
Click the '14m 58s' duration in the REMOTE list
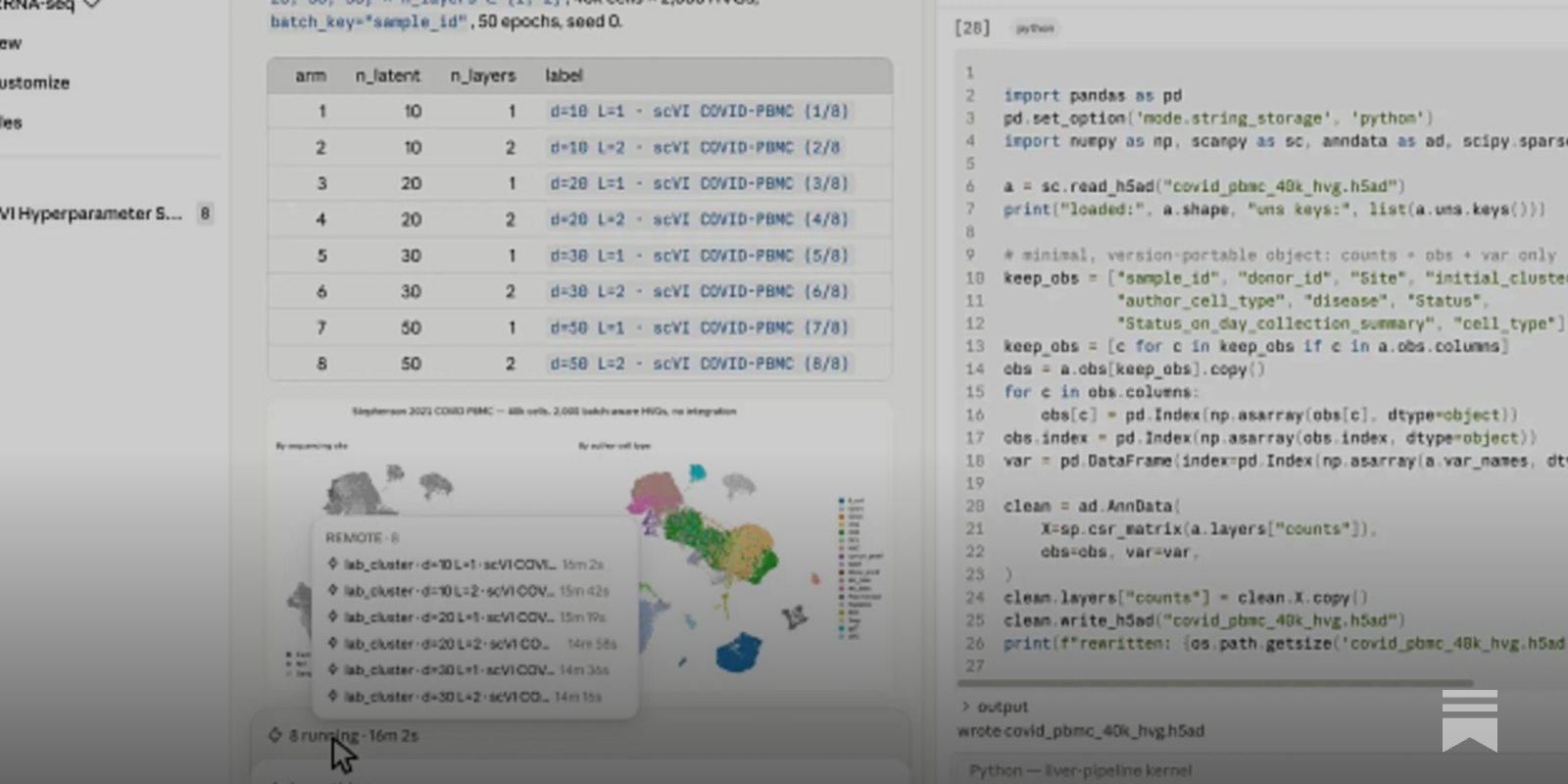[592, 644]
